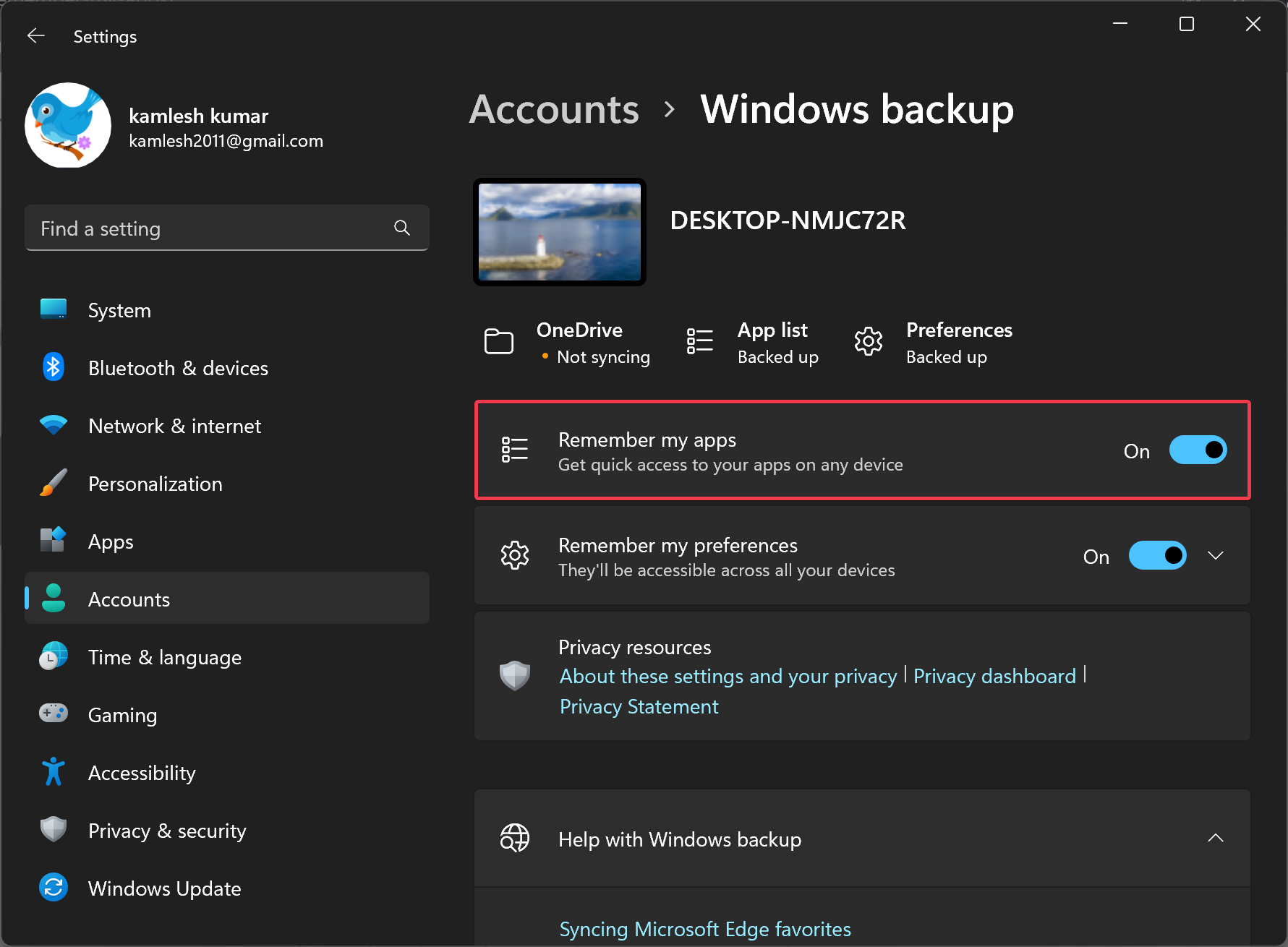Click the Windows Update sync icon
The image size is (1288, 947).
coord(54,888)
